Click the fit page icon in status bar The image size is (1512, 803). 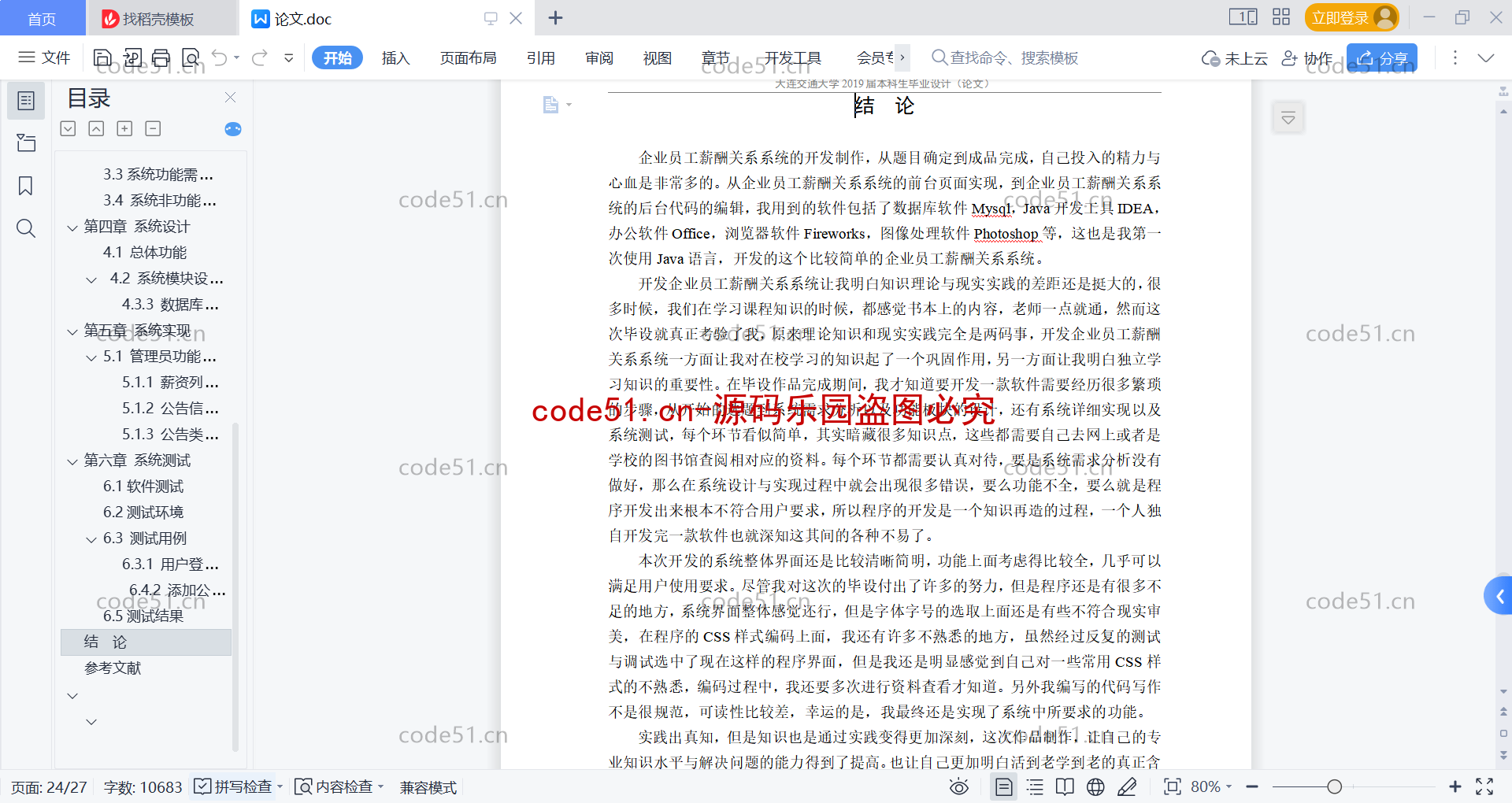click(x=1173, y=786)
